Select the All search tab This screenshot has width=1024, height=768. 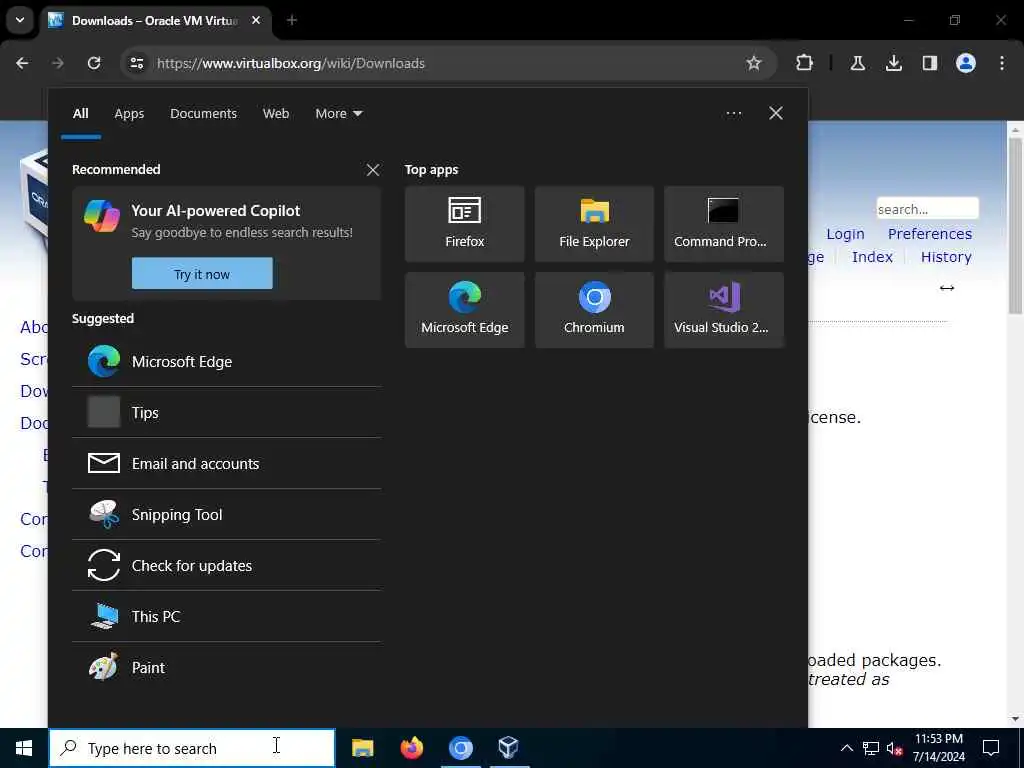(x=80, y=113)
